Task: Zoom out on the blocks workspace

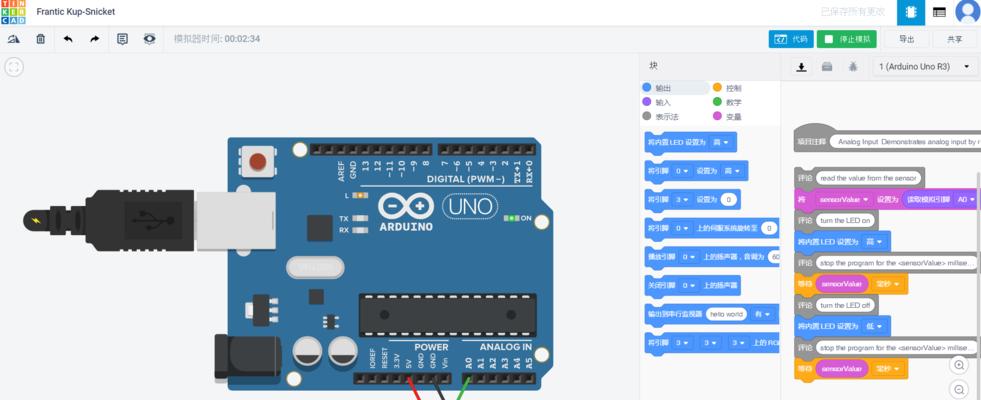Action: coord(959,389)
